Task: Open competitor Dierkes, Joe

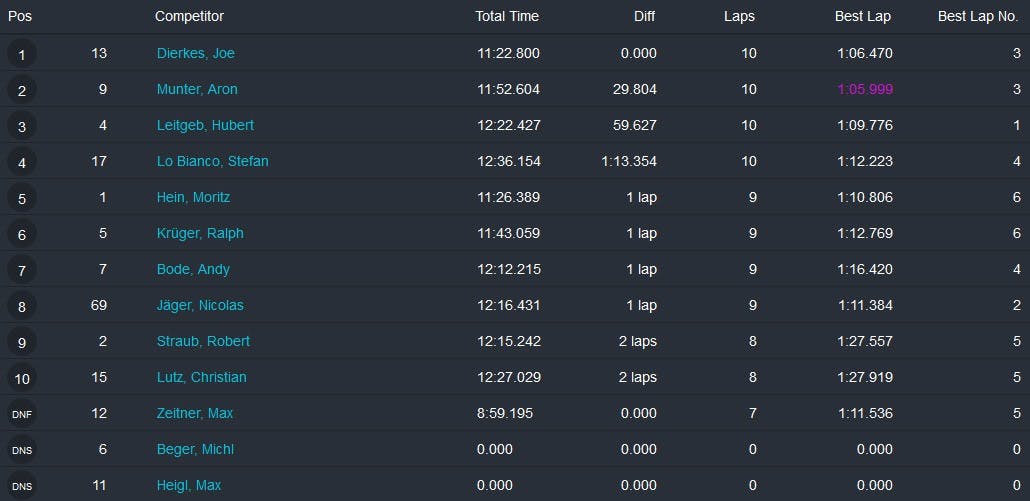Action: pyautogui.click(x=195, y=53)
